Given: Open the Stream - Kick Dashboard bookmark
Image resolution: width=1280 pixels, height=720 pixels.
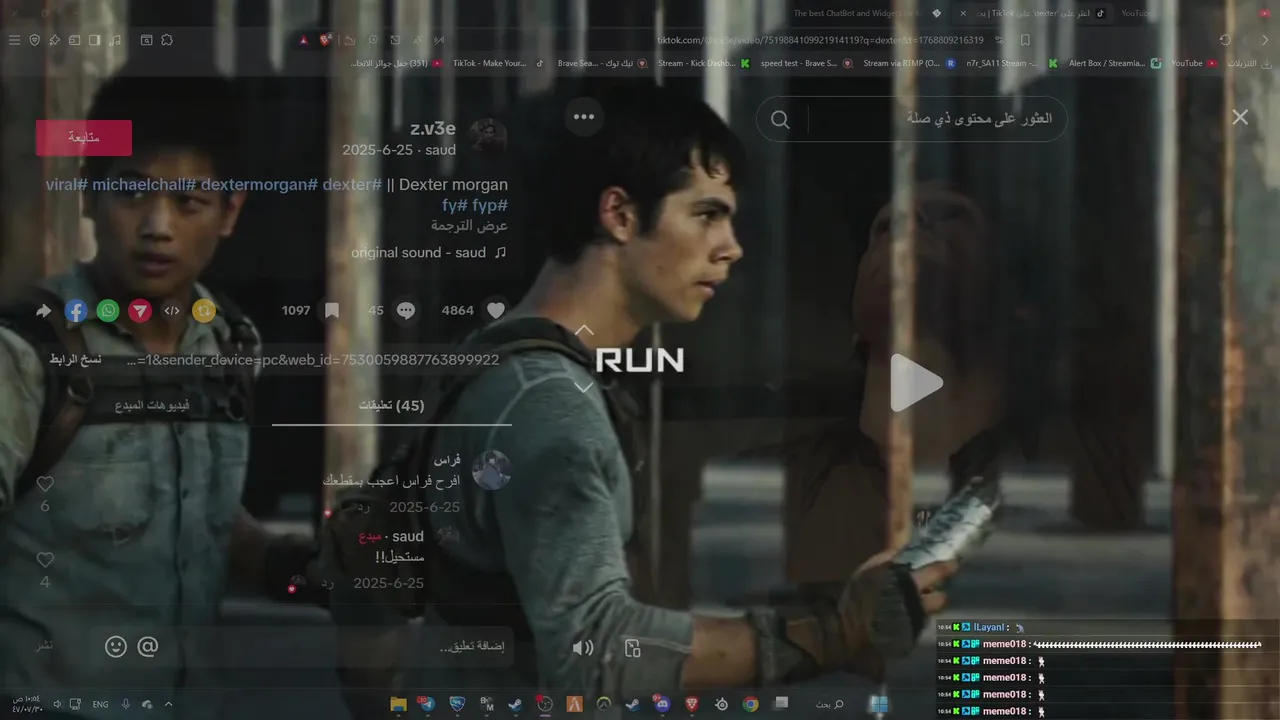Looking at the screenshot, I should point(703,63).
